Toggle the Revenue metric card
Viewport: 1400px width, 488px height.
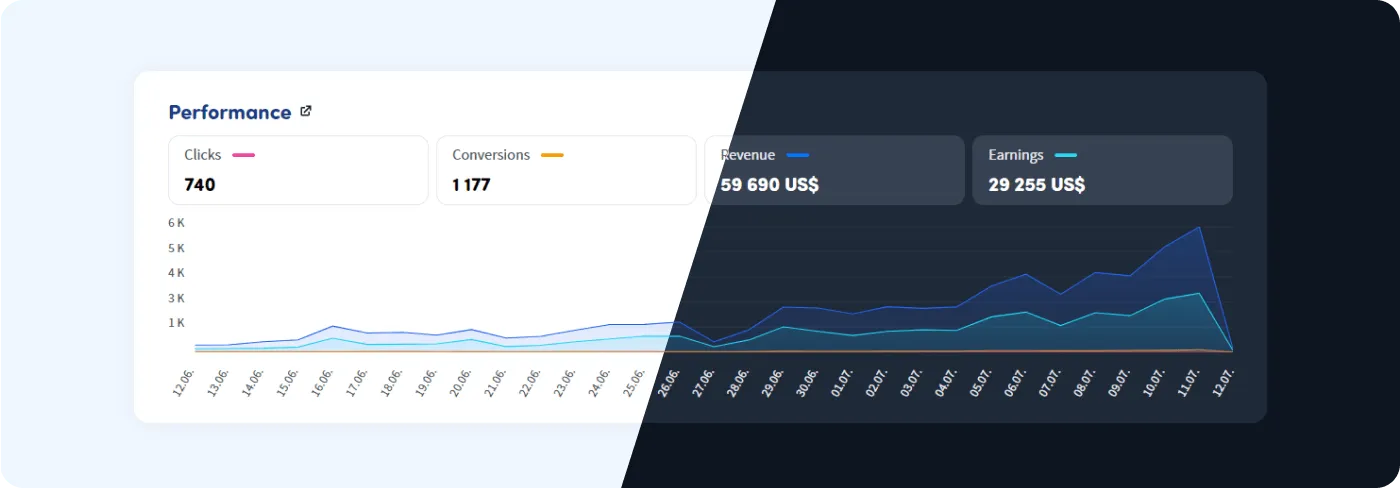[834, 170]
